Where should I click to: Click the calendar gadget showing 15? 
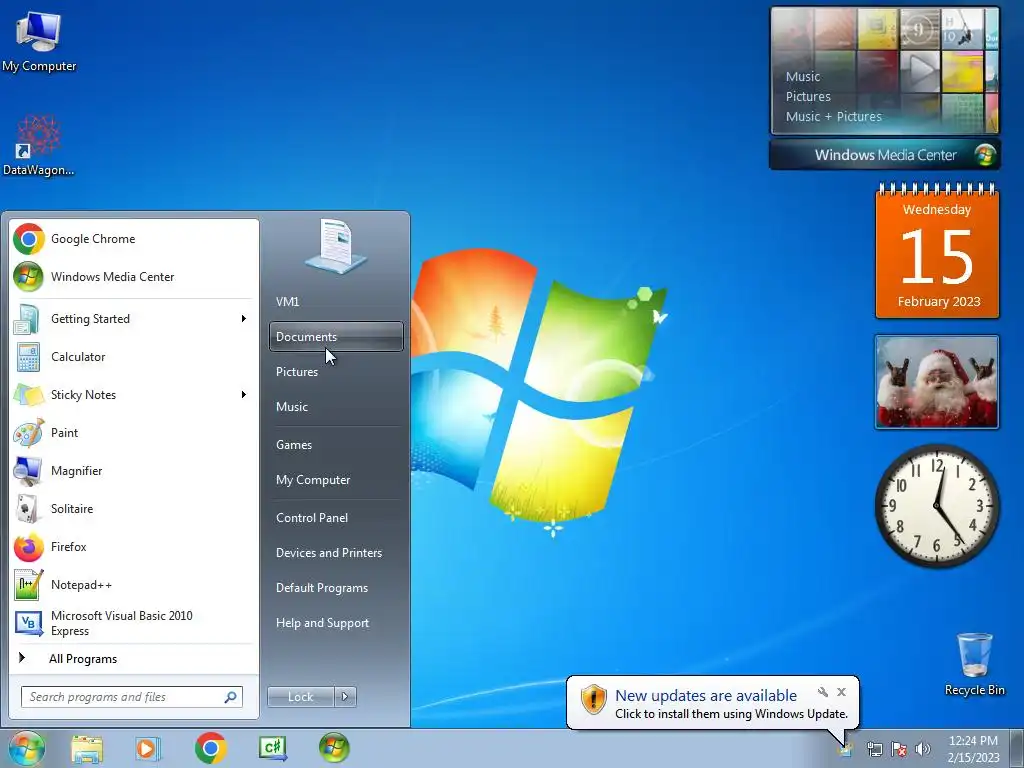[937, 251]
